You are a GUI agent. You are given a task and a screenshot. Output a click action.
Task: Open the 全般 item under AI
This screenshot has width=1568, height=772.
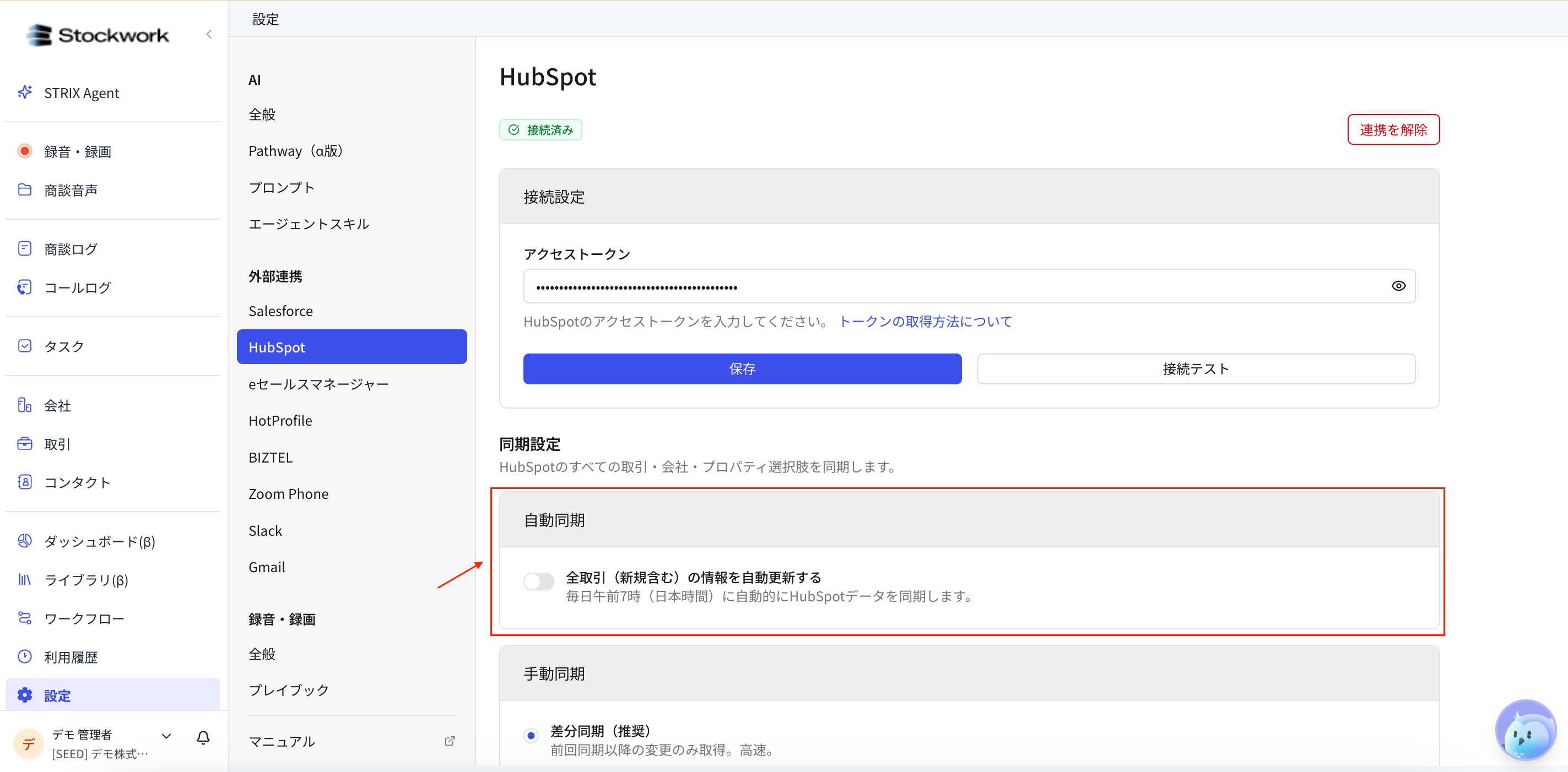point(352,115)
